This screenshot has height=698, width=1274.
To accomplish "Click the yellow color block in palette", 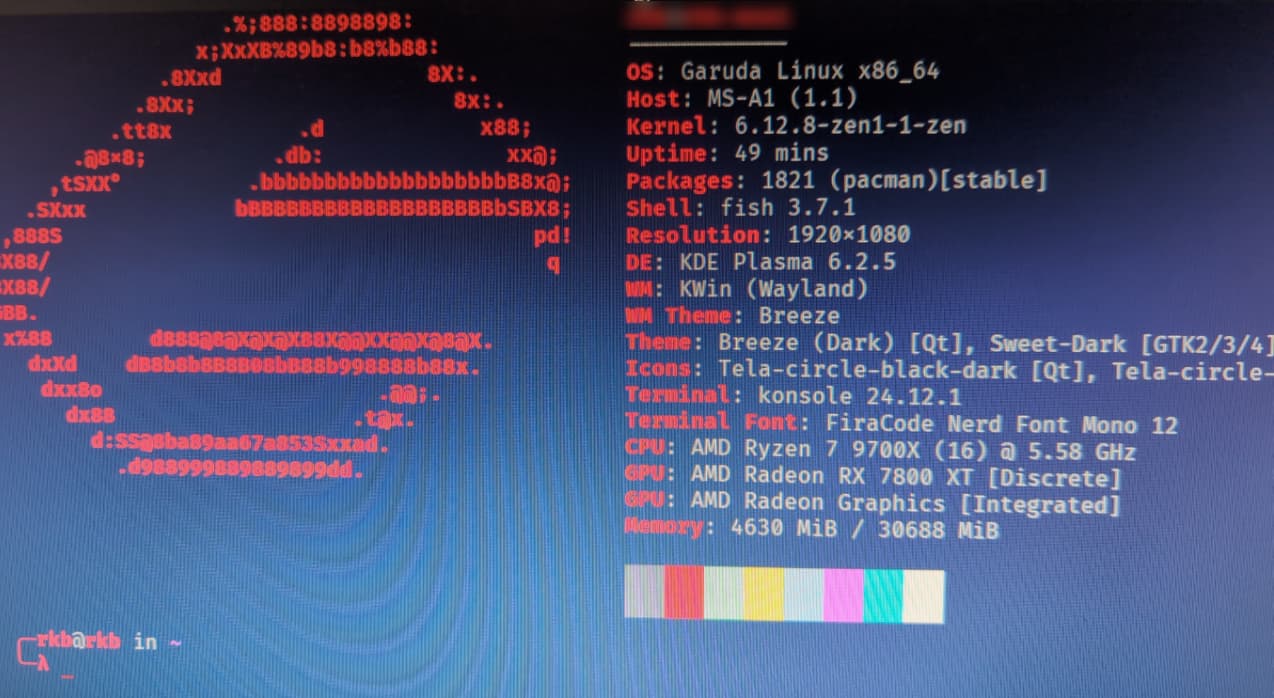I will point(764,595).
